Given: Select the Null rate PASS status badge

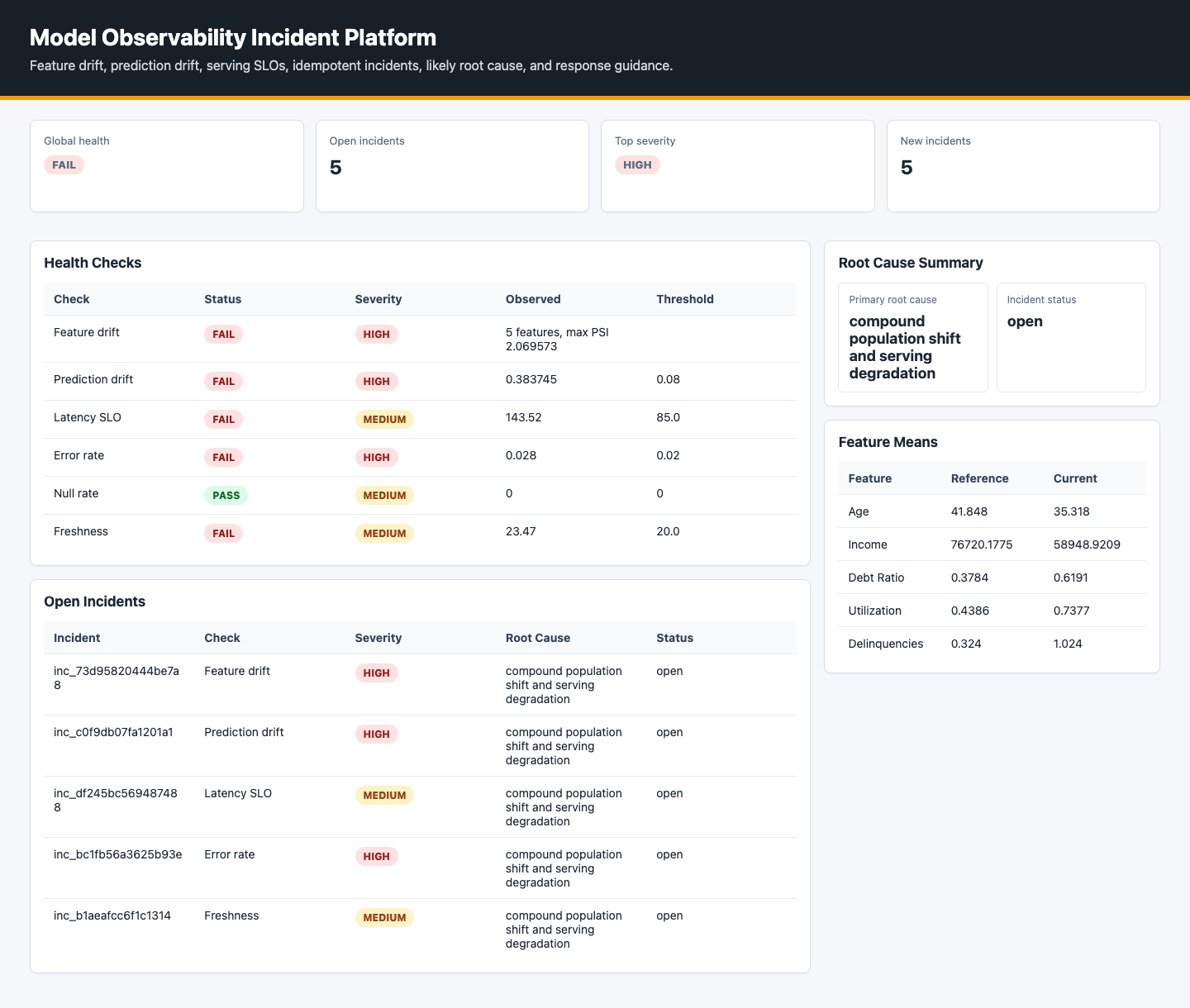Looking at the screenshot, I should click(x=226, y=496).
